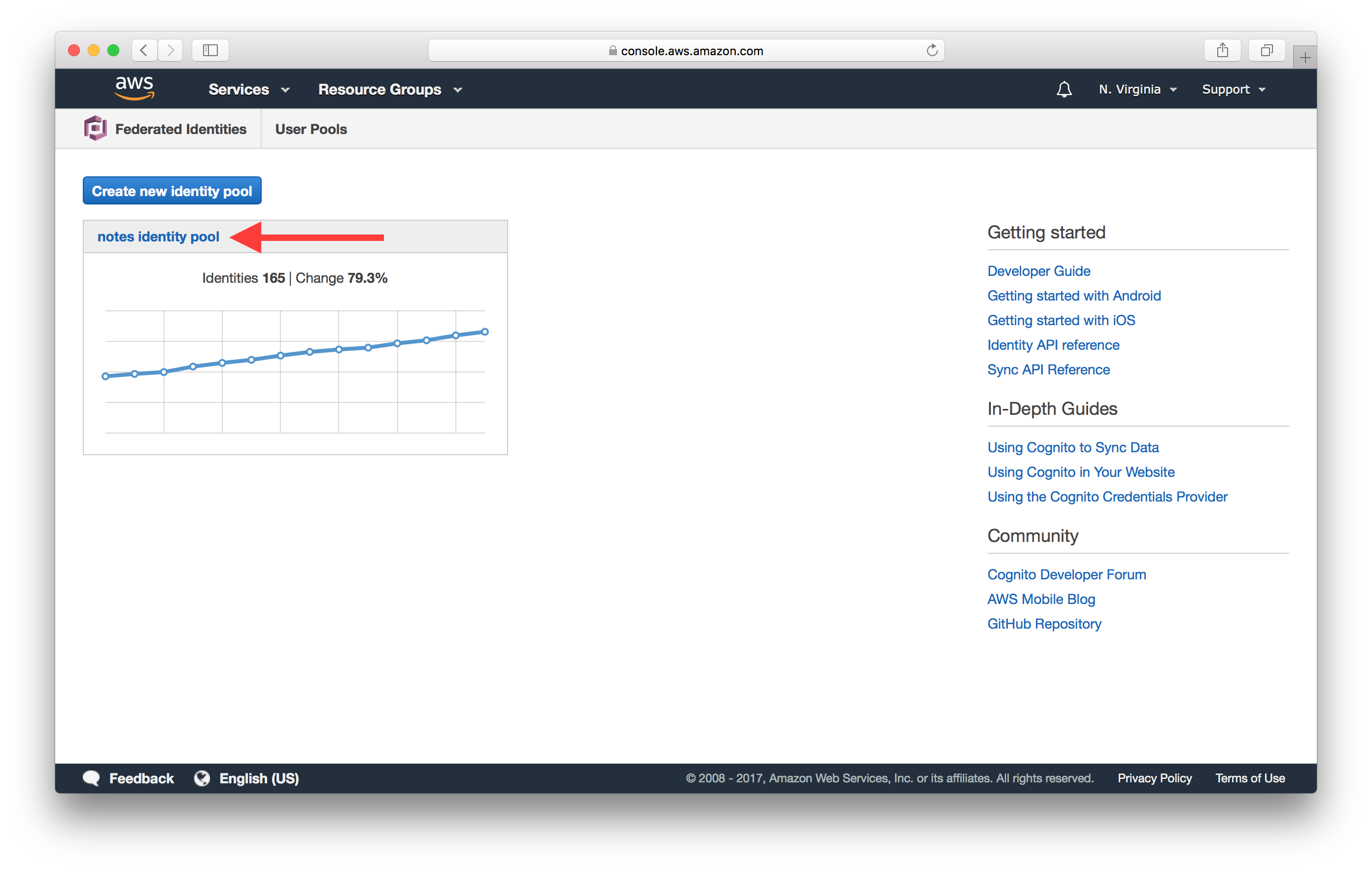Click the Cognito Developer Forum link
Image resolution: width=1372 pixels, height=872 pixels.
(1066, 574)
